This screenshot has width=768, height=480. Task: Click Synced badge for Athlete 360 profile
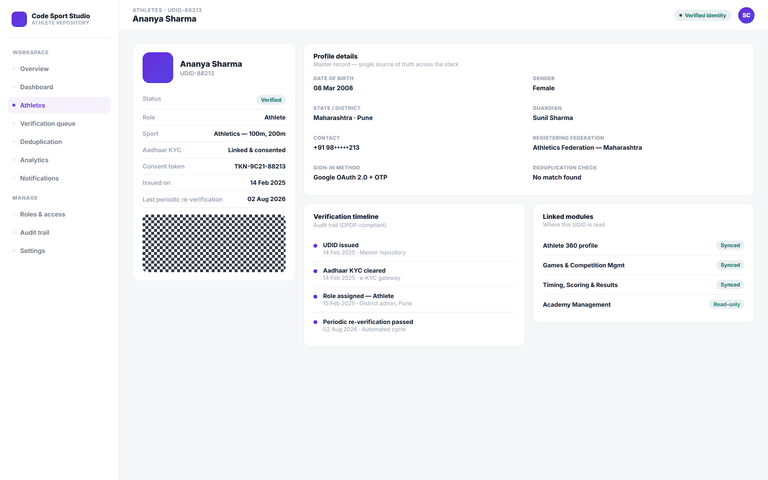730,245
